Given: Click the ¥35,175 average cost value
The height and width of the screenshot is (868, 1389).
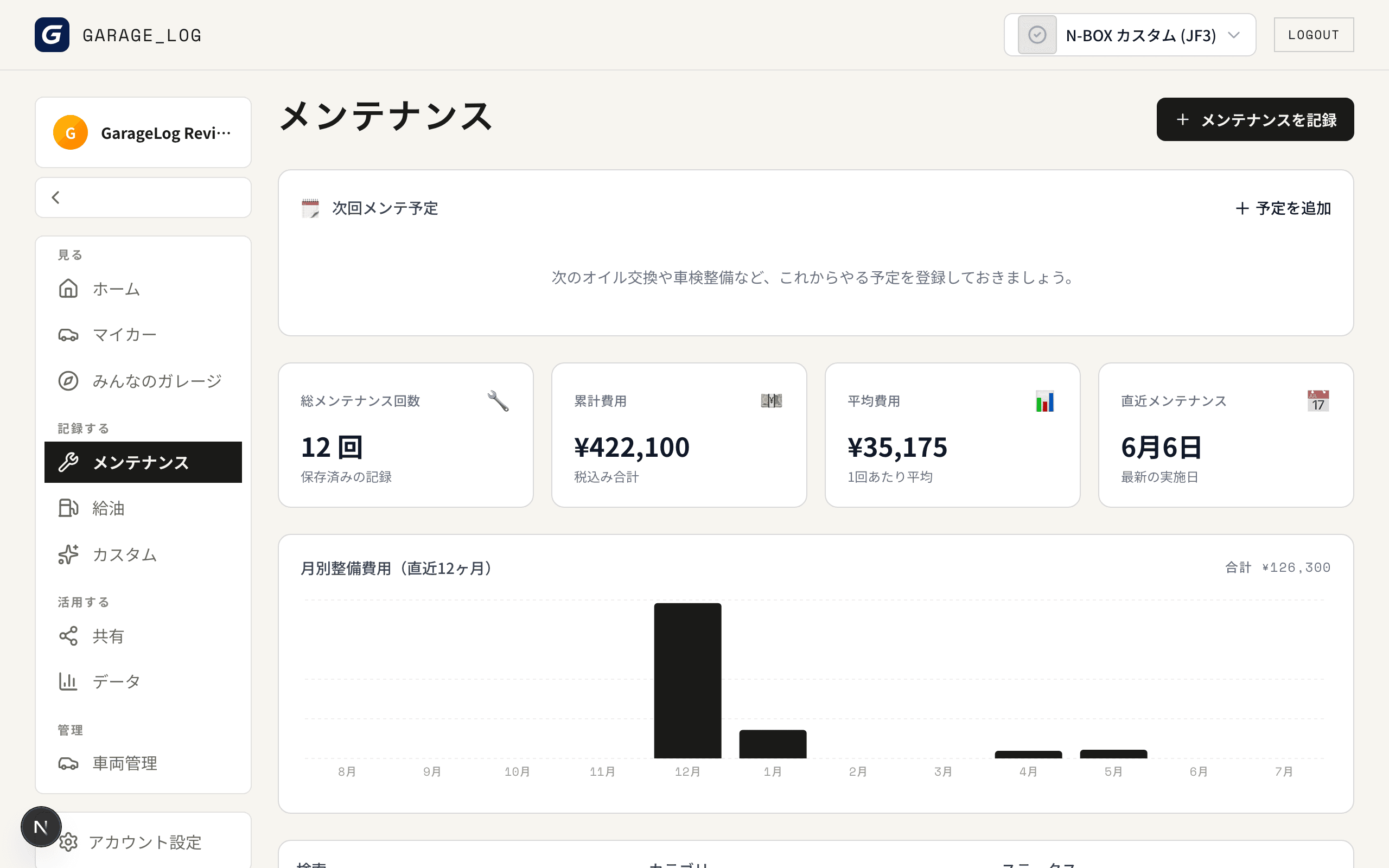Looking at the screenshot, I should (x=897, y=447).
